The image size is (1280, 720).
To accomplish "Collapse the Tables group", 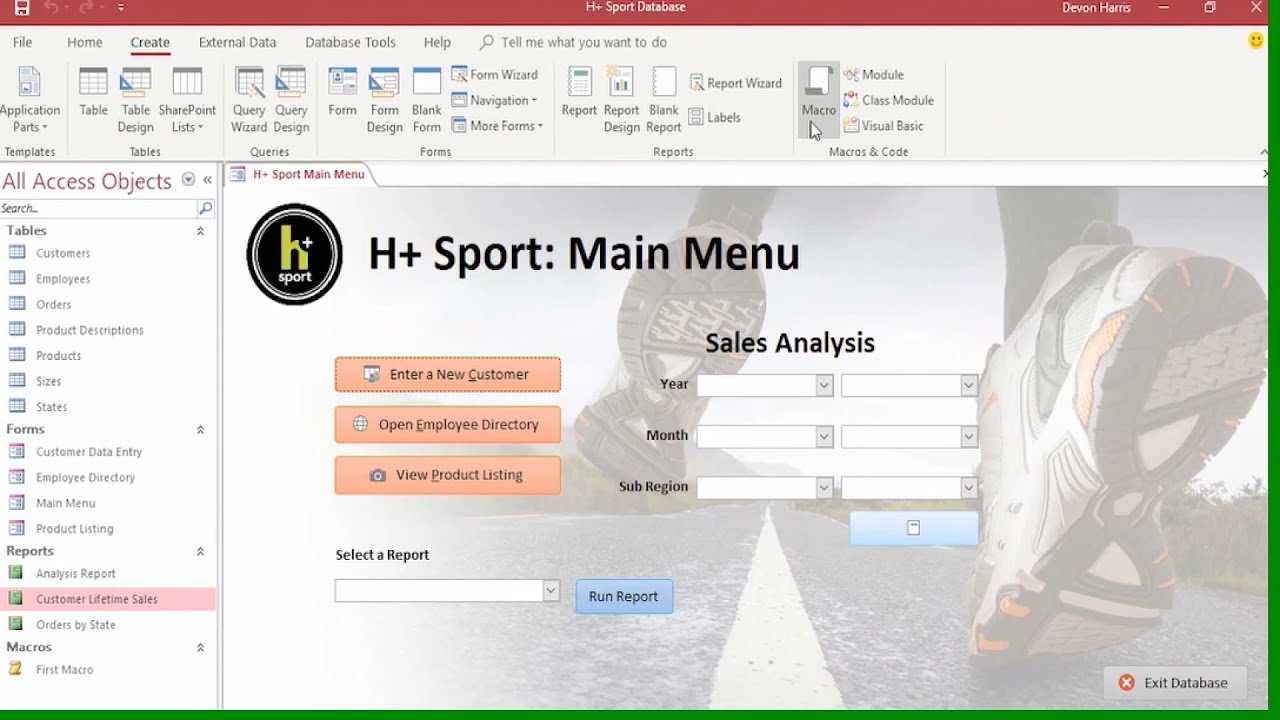I will pyautogui.click(x=200, y=231).
